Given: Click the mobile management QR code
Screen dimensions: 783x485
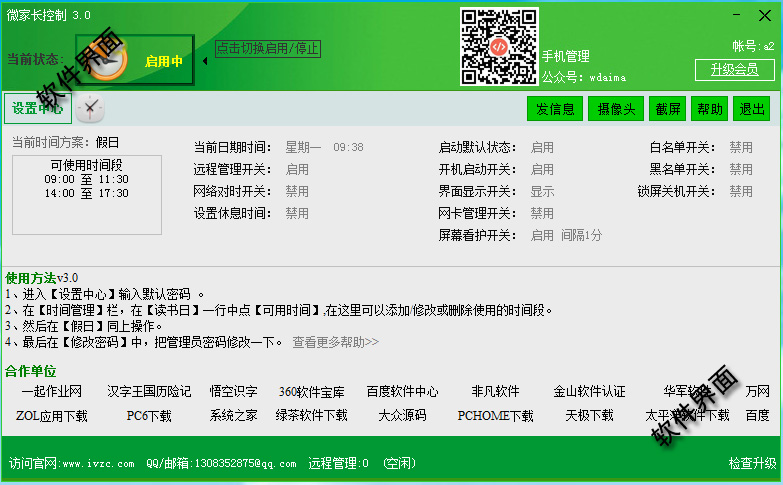Looking at the screenshot, I should pyautogui.click(x=499, y=46).
